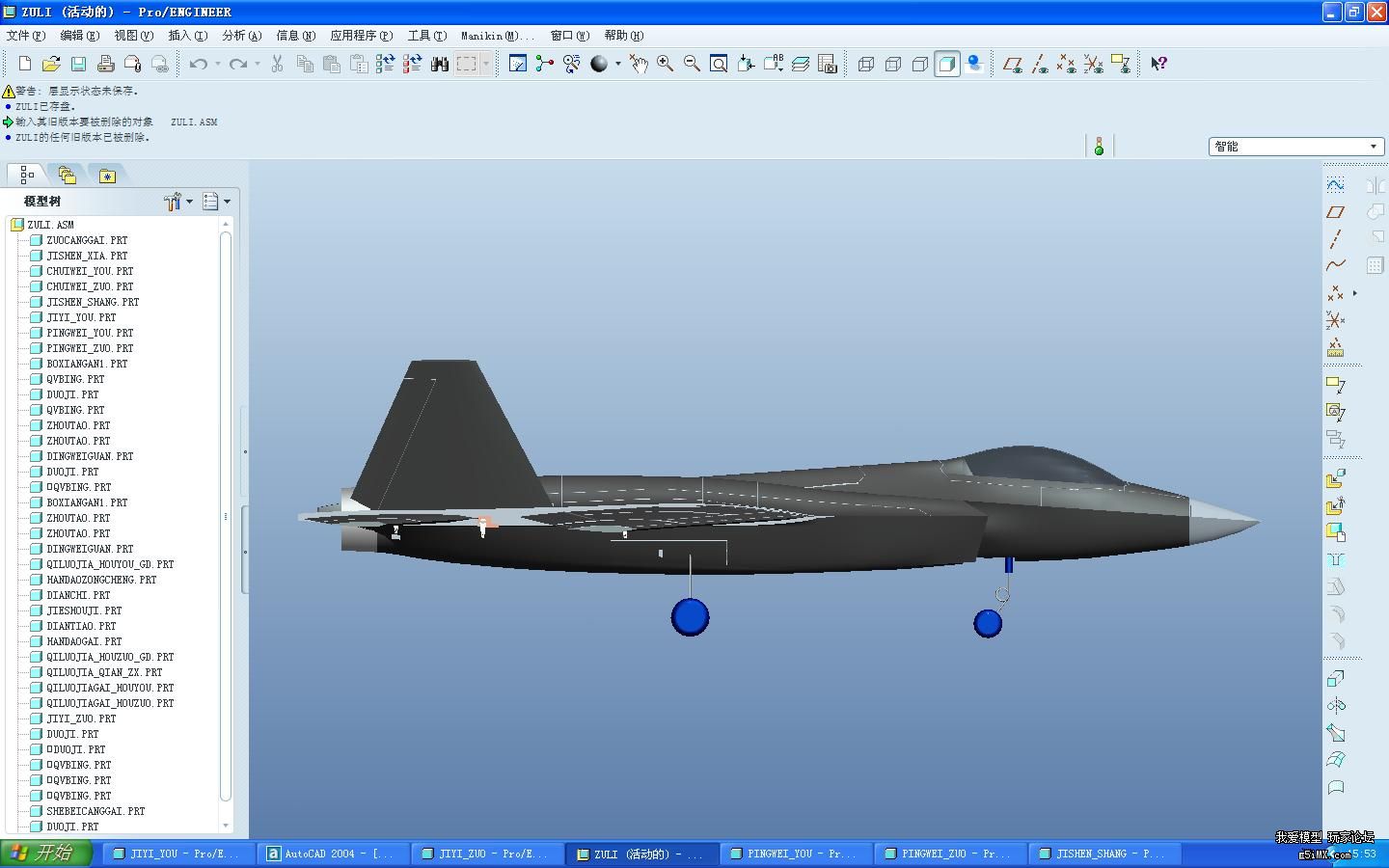The height and width of the screenshot is (868, 1389).
Task: Create a new file with the New icon
Action: pyautogui.click(x=24, y=64)
